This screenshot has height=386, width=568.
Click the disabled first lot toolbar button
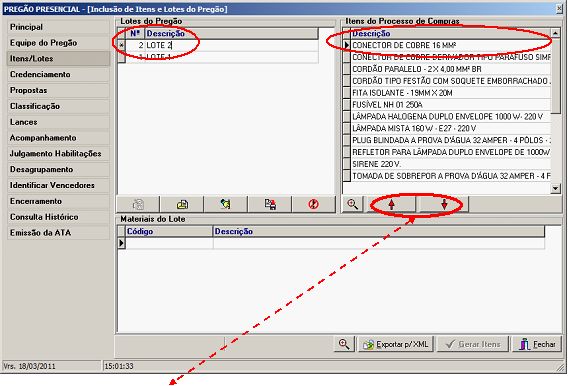coord(138,205)
